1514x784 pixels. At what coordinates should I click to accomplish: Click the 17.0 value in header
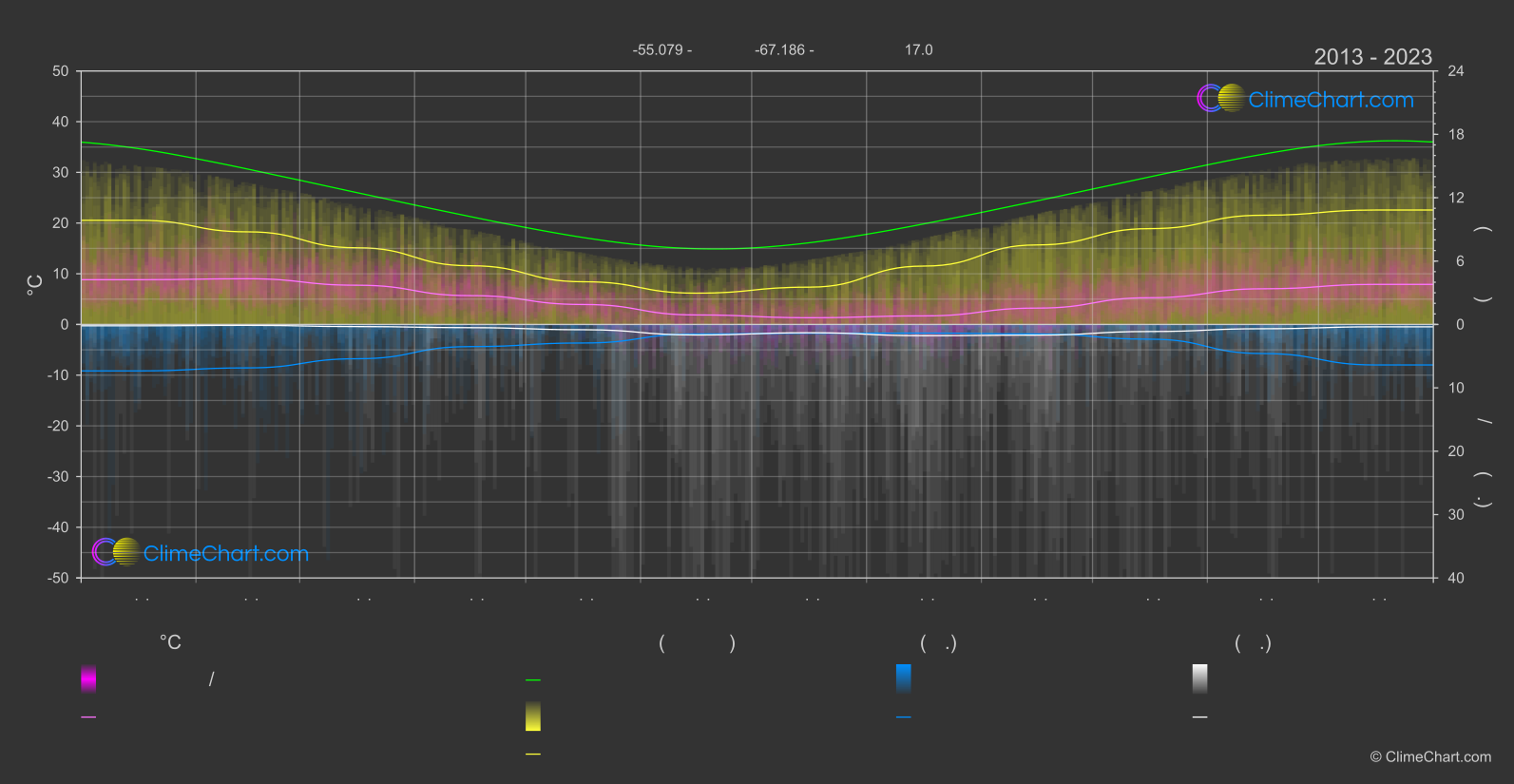pos(919,50)
